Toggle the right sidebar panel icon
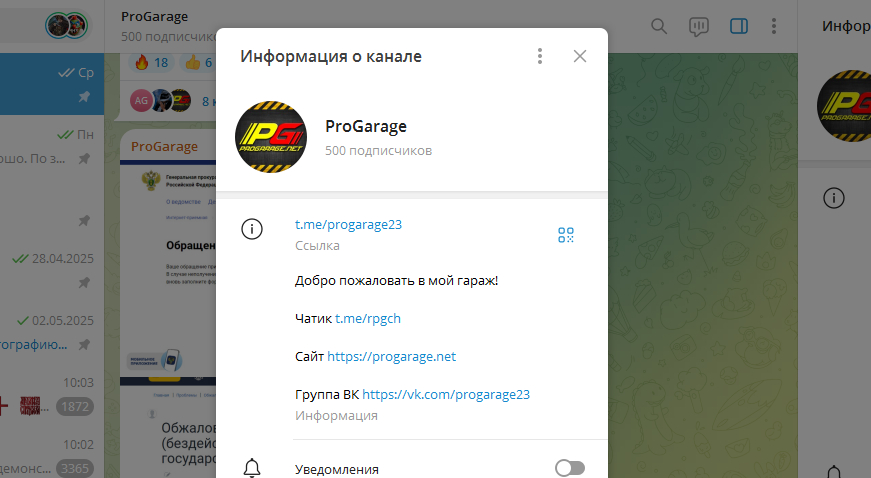 click(738, 26)
